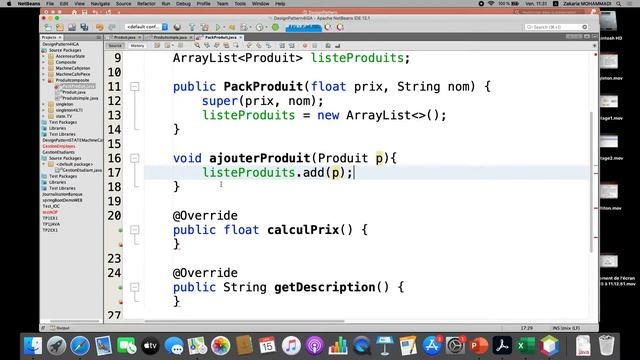
Task: Select the GestionEmployes project
Action: click(59, 146)
